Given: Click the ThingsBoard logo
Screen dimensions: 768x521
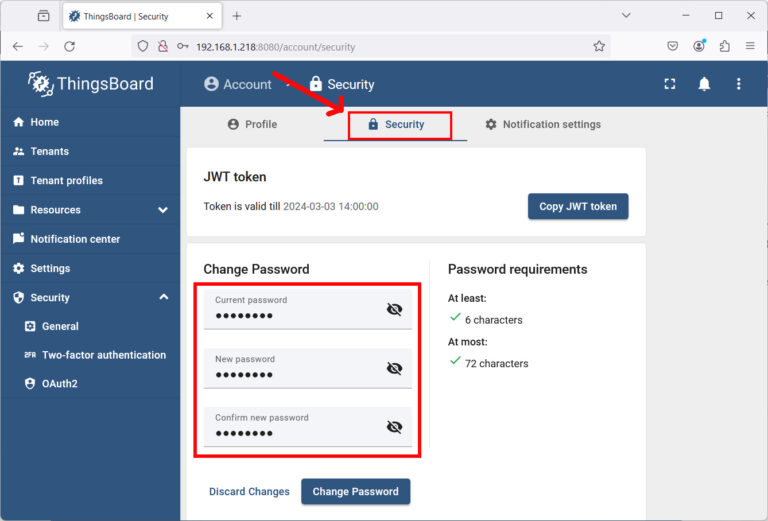Looking at the screenshot, I should click(x=90, y=84).
